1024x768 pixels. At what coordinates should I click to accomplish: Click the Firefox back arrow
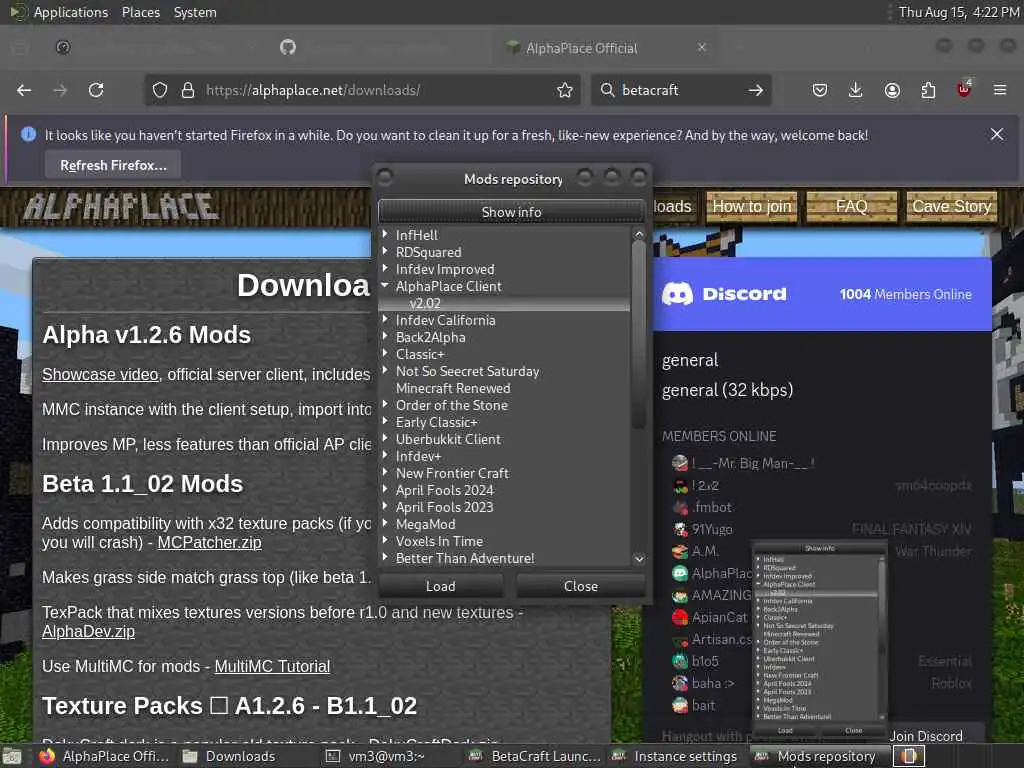tap(24, 90)
